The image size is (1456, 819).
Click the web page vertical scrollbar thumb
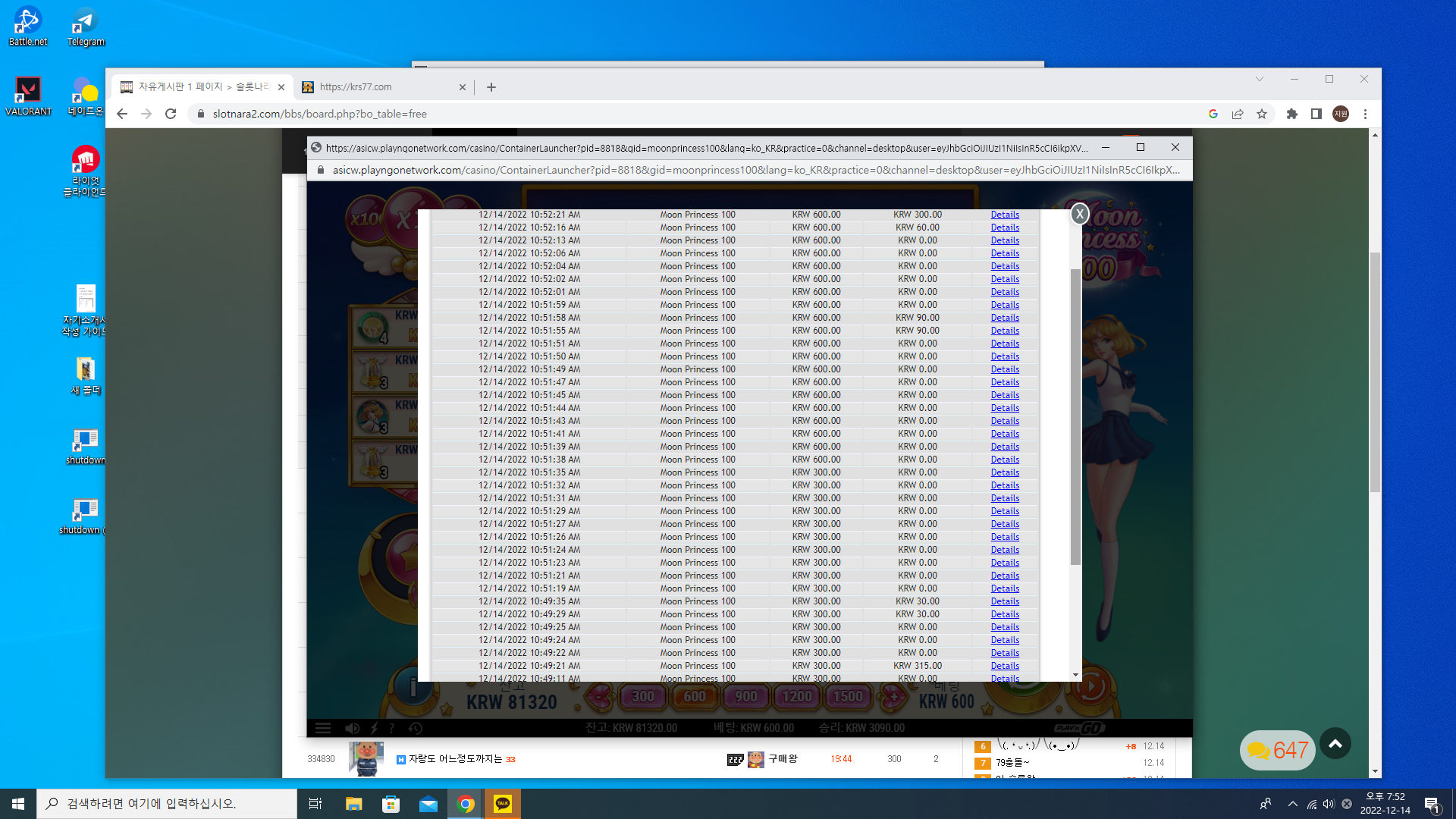[1375, 372]
